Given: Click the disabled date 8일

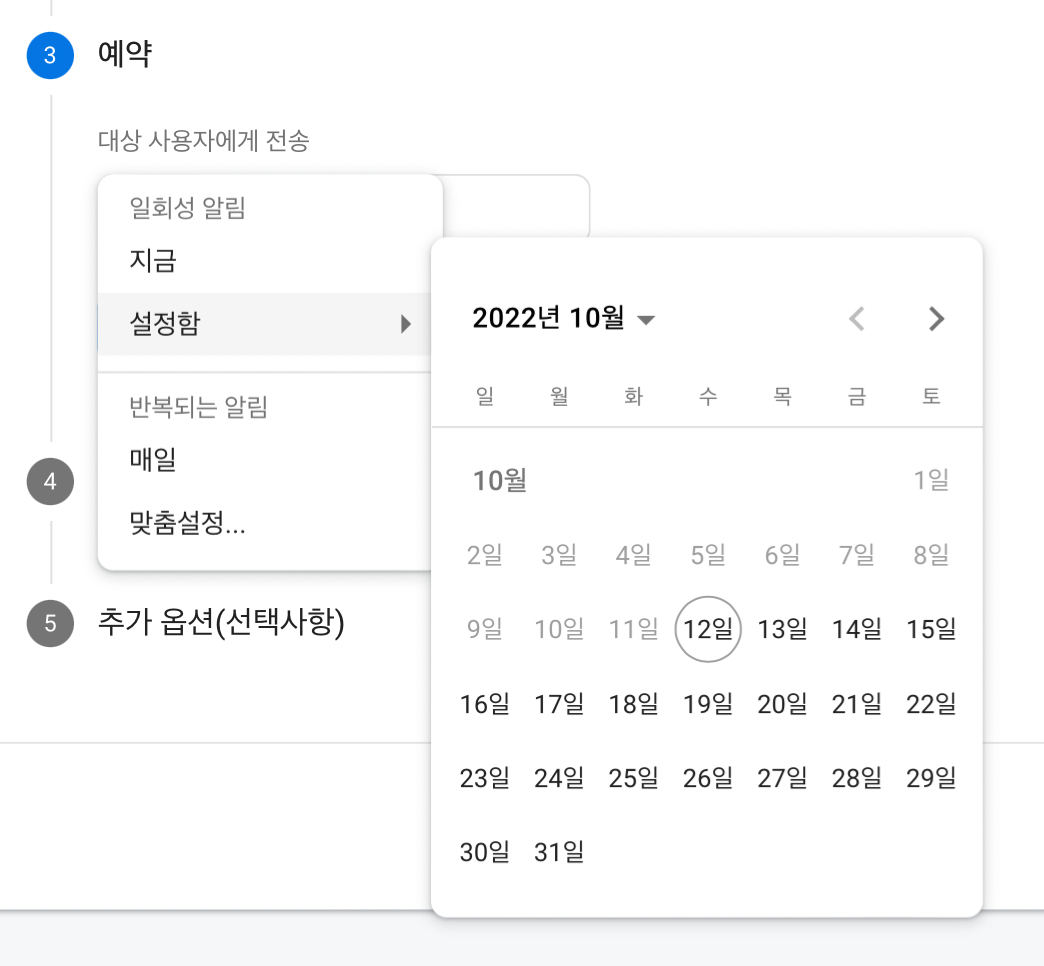Looking at the screenshot, I should pos(931,555).
